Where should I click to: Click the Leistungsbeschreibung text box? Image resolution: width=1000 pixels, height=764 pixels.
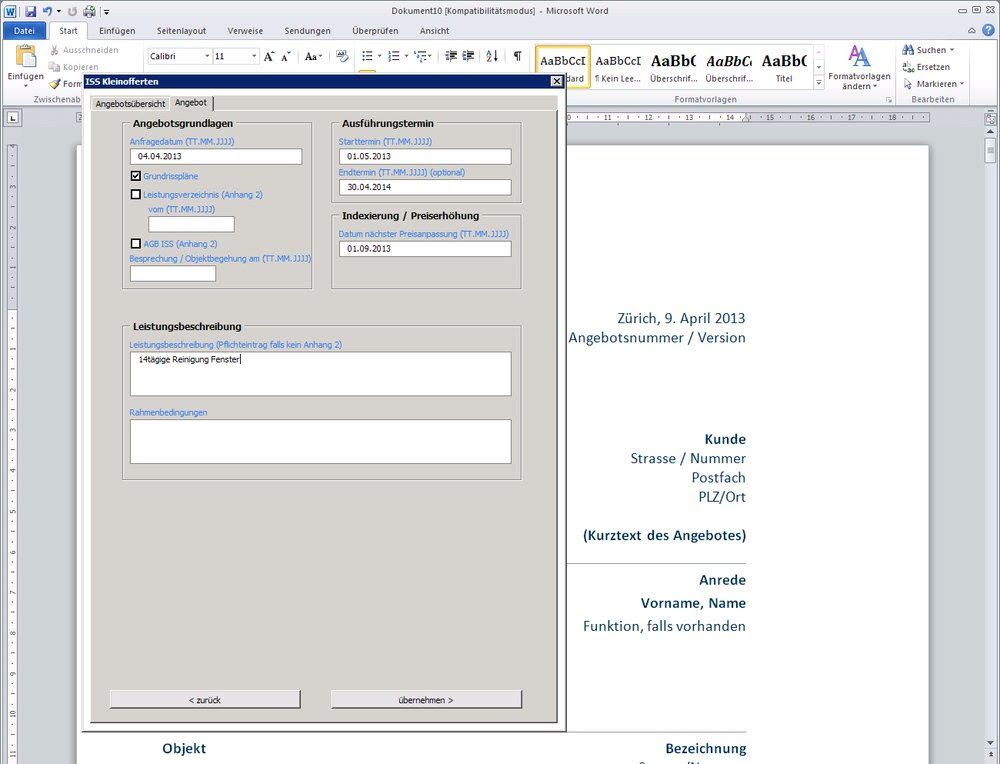[320, 374]
